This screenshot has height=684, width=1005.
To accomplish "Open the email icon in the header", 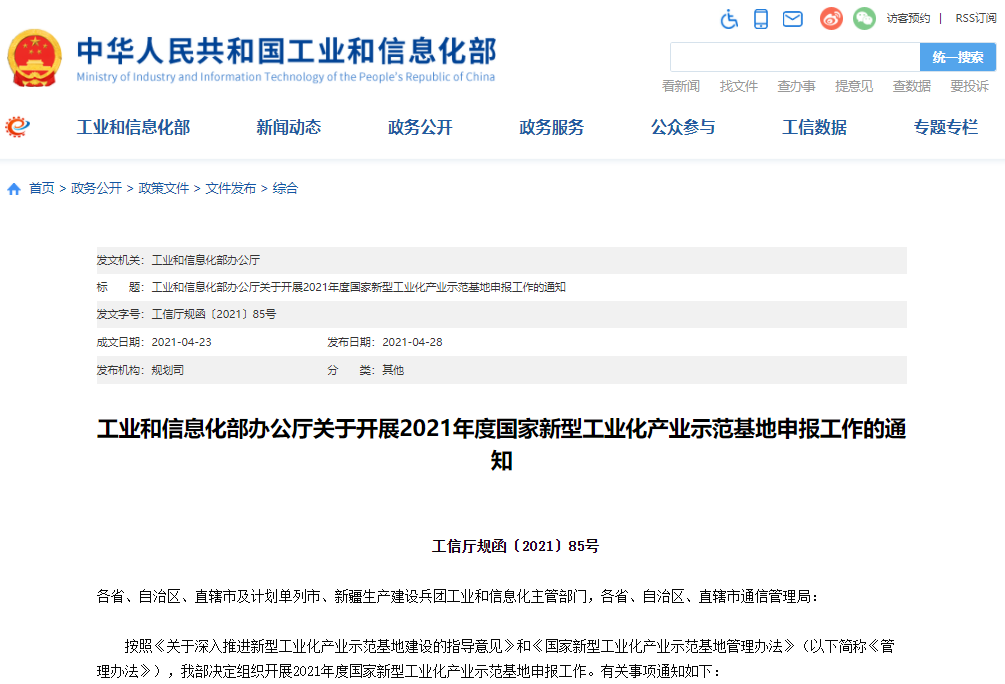I will (792, 18).
